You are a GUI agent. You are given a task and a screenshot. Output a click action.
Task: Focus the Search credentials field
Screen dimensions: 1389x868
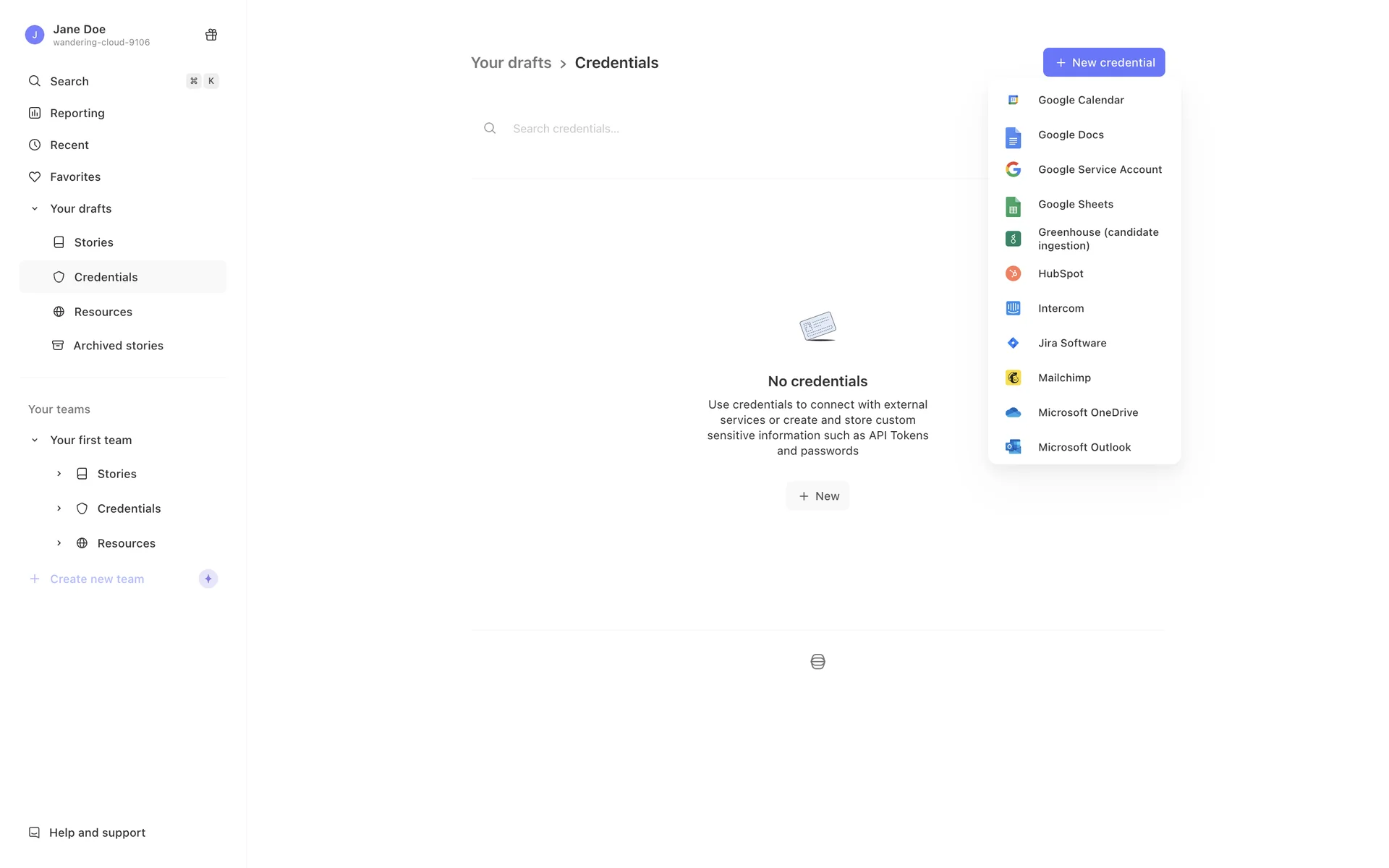[x=651, y=129]
